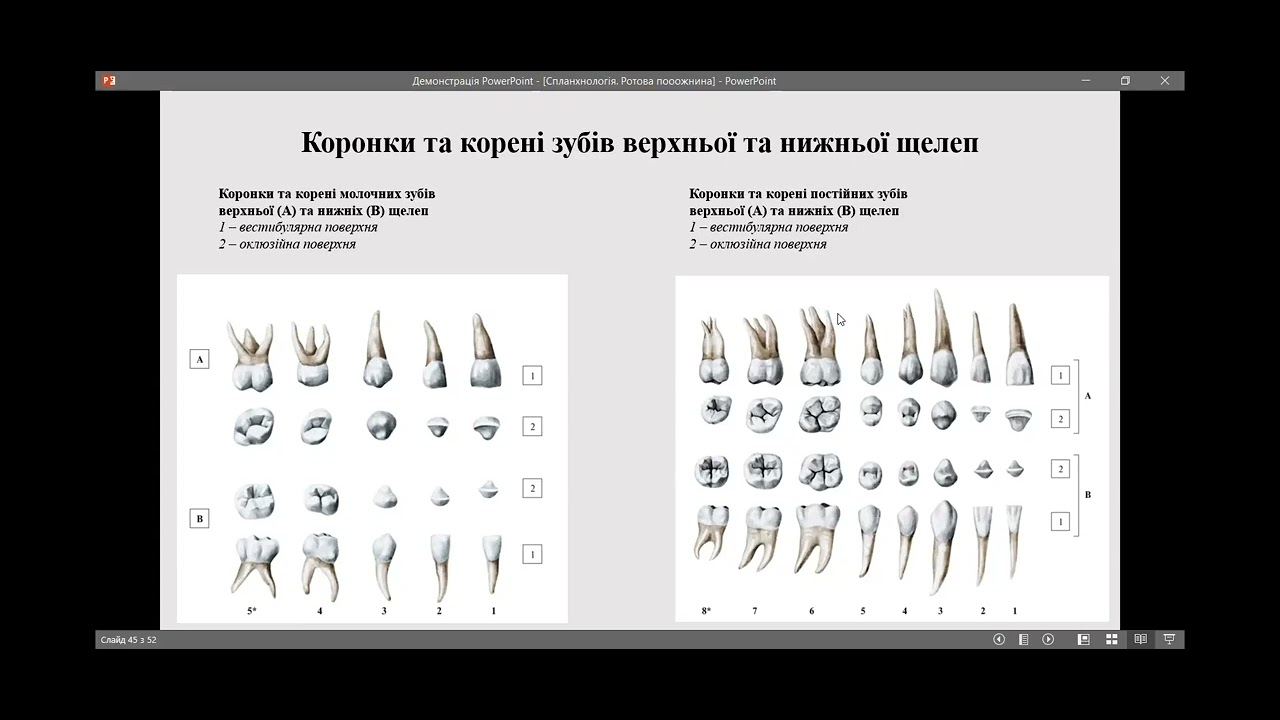Screen dimensions: 1280x720
Task: Click the window title 'Демонстрація PowerPoint'
Action: point(474,81)
